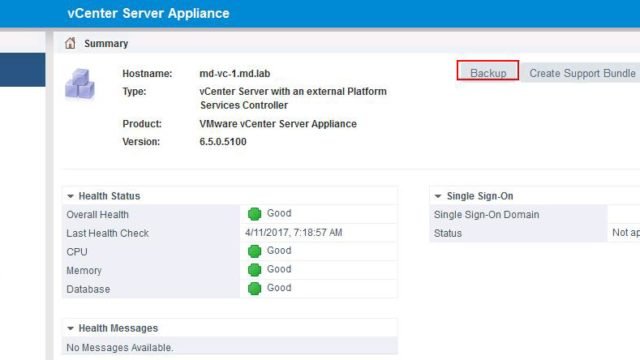Viewport: 640px width, 360px height.
Task: Click the green CPU status icon
Action: [x=254, y=251]
